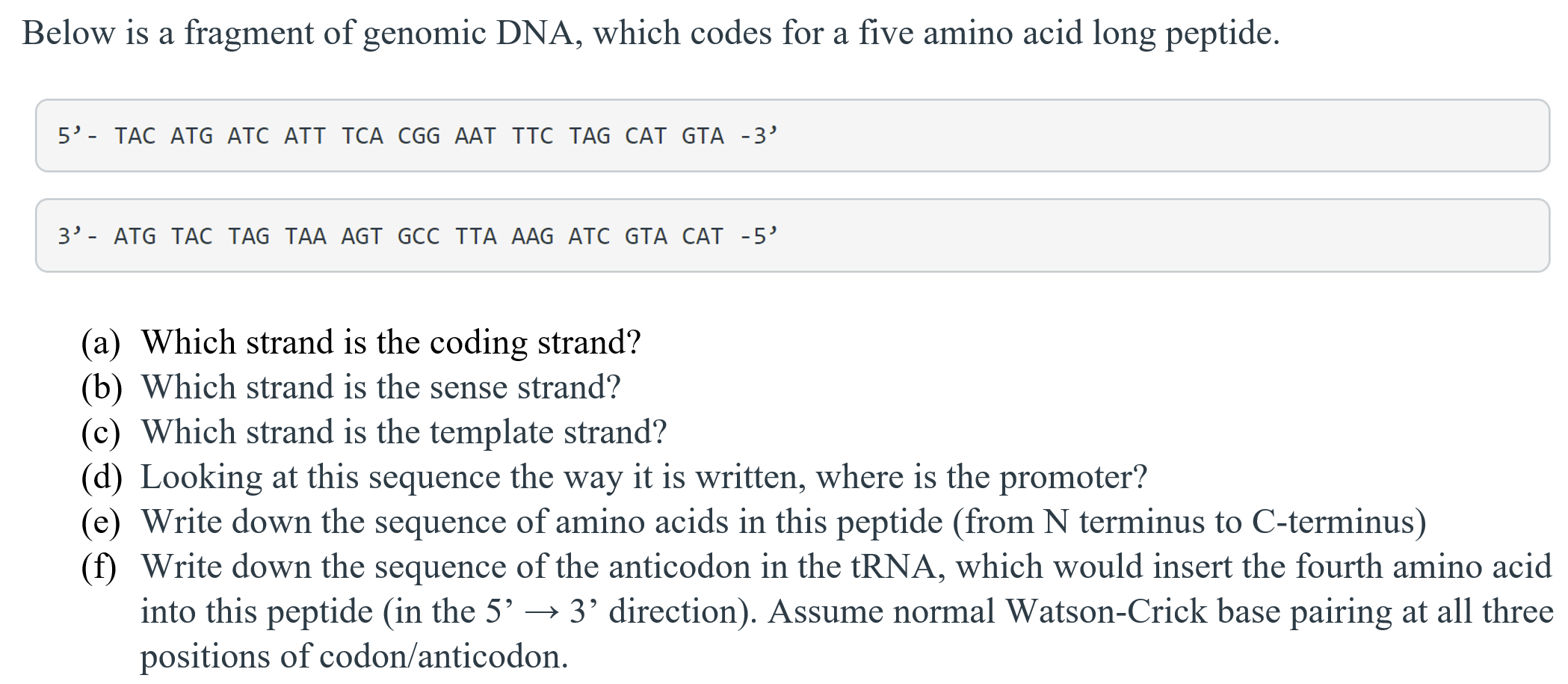
Task: Click the TAA codon in the bottom strand
Action: pos(306,236)
